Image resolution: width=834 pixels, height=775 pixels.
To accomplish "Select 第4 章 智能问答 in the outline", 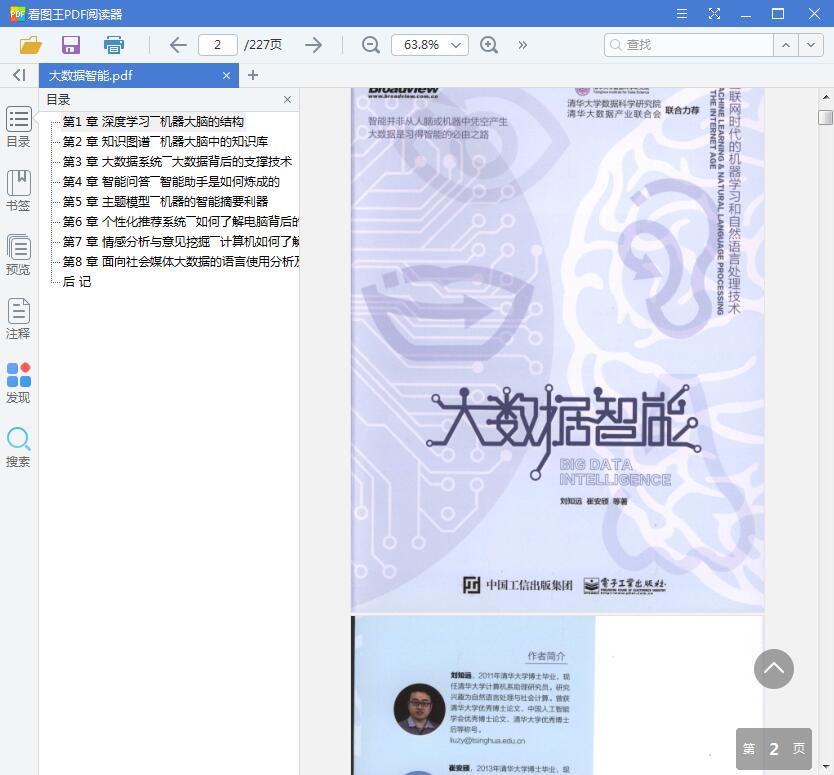I will pyautogui.click(x=171, y=182).
